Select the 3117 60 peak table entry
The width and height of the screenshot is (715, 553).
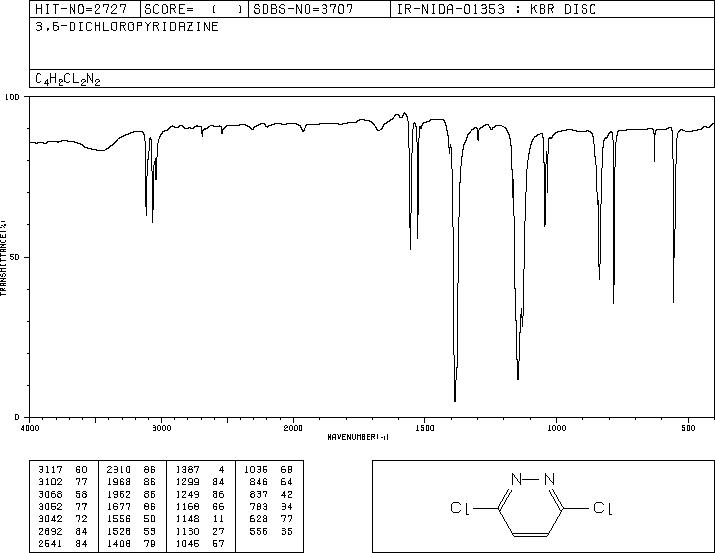pyautogui.click(x=63, y=470)
